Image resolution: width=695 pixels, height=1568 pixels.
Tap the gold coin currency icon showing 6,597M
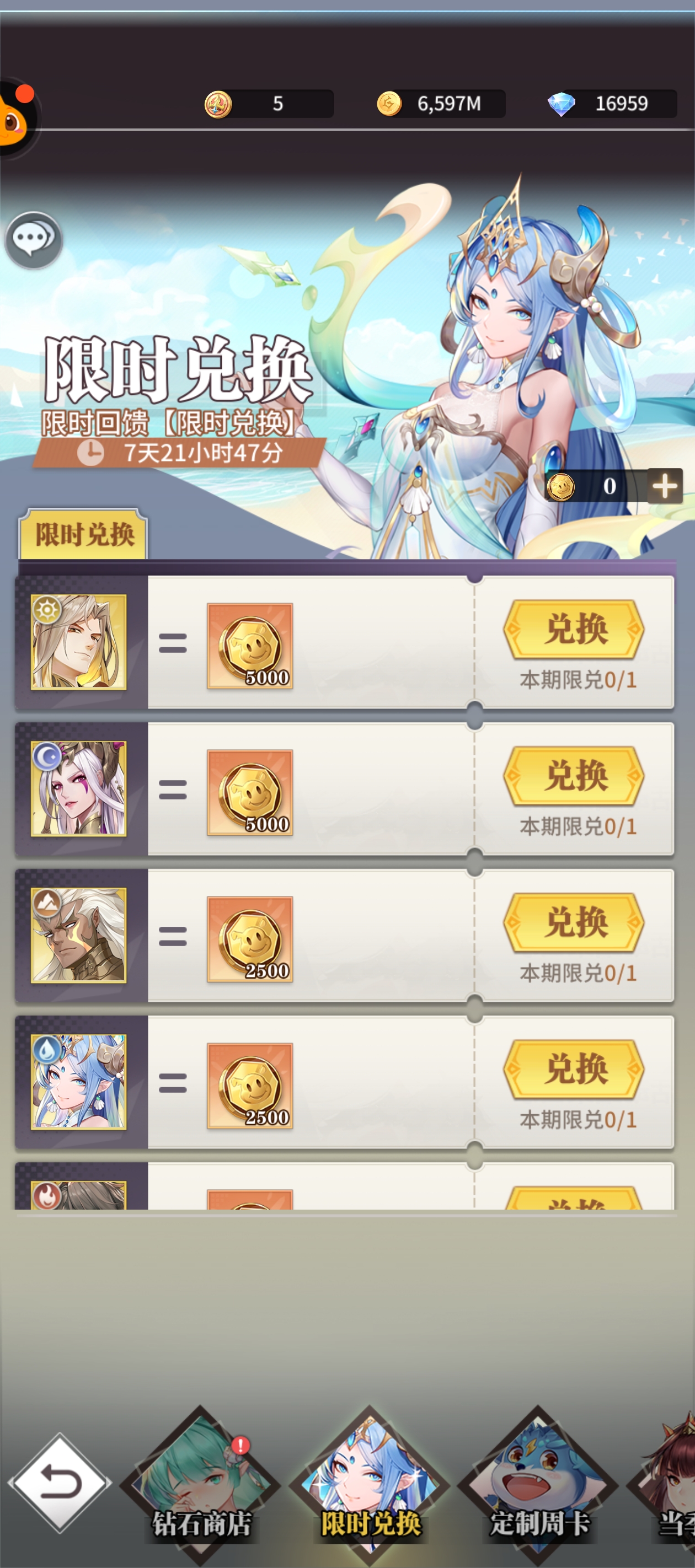point(389,104)
